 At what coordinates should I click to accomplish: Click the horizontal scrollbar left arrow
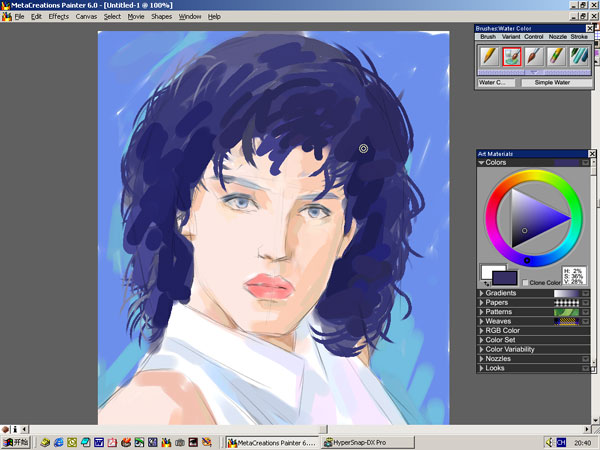pos(24,429)
